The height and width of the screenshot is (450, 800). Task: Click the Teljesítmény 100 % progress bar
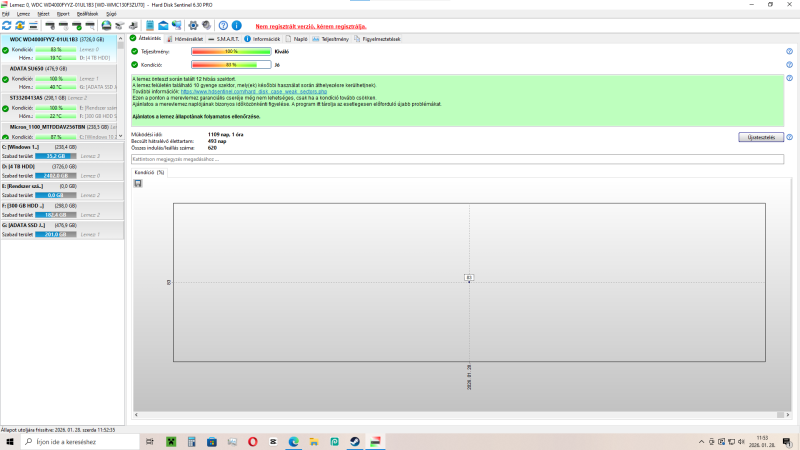pyautogui.click(x=231, y=52)
